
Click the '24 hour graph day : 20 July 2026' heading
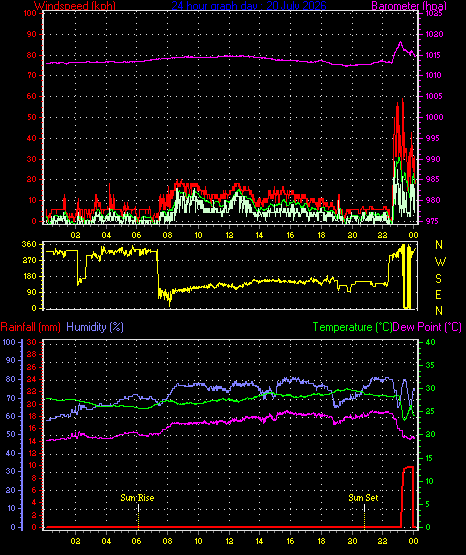click(249, 6)
